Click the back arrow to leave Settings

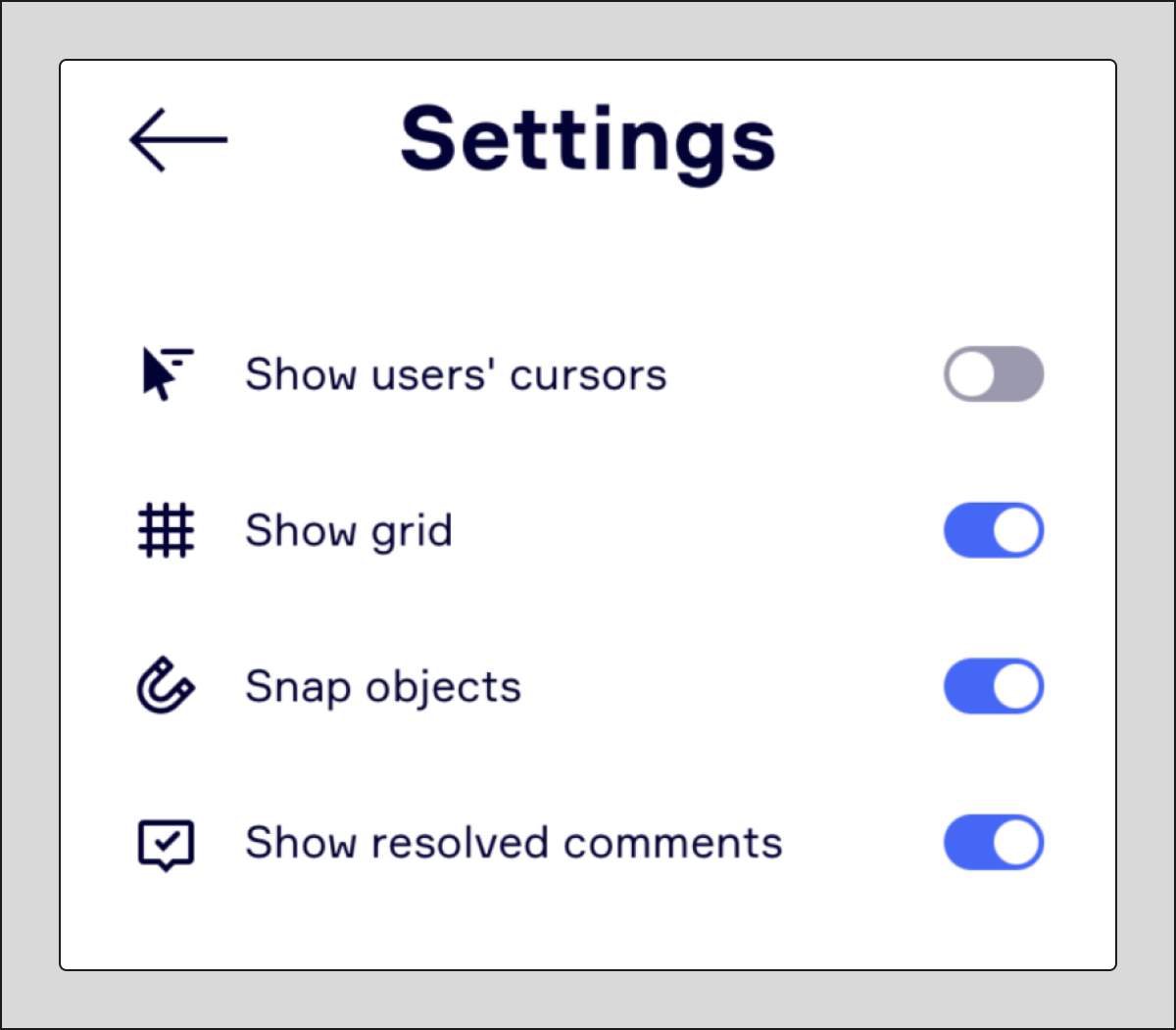pos(176,139)
